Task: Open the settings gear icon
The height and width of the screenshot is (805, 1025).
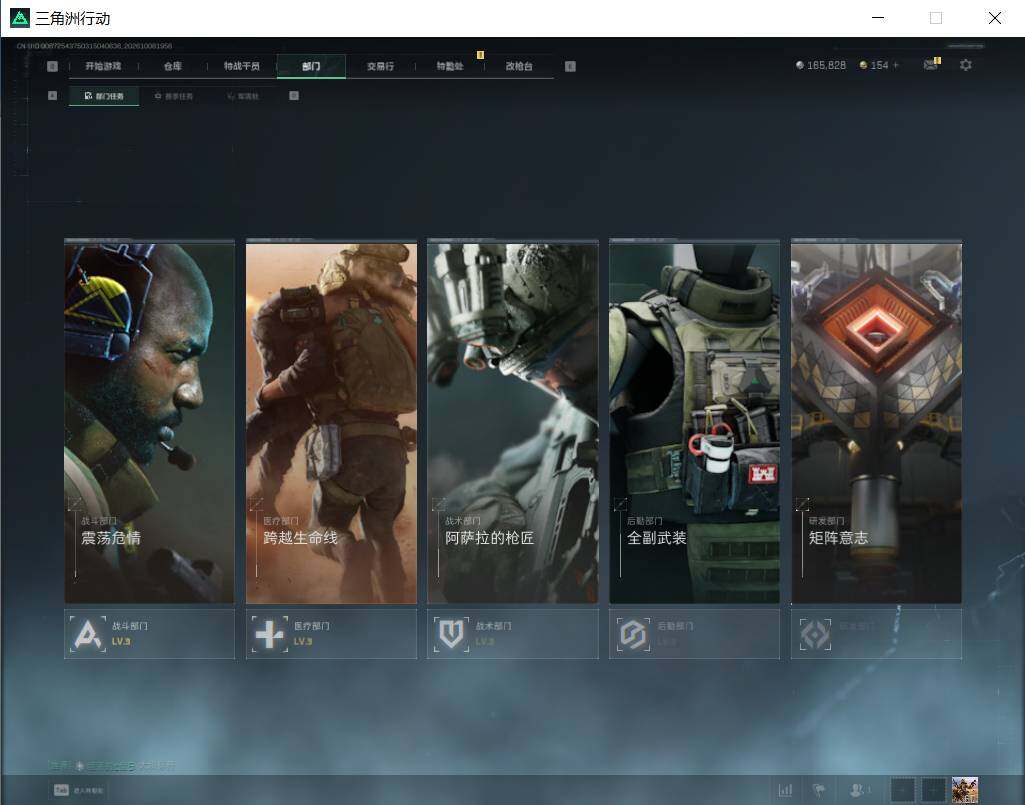Action: point(966,65)
